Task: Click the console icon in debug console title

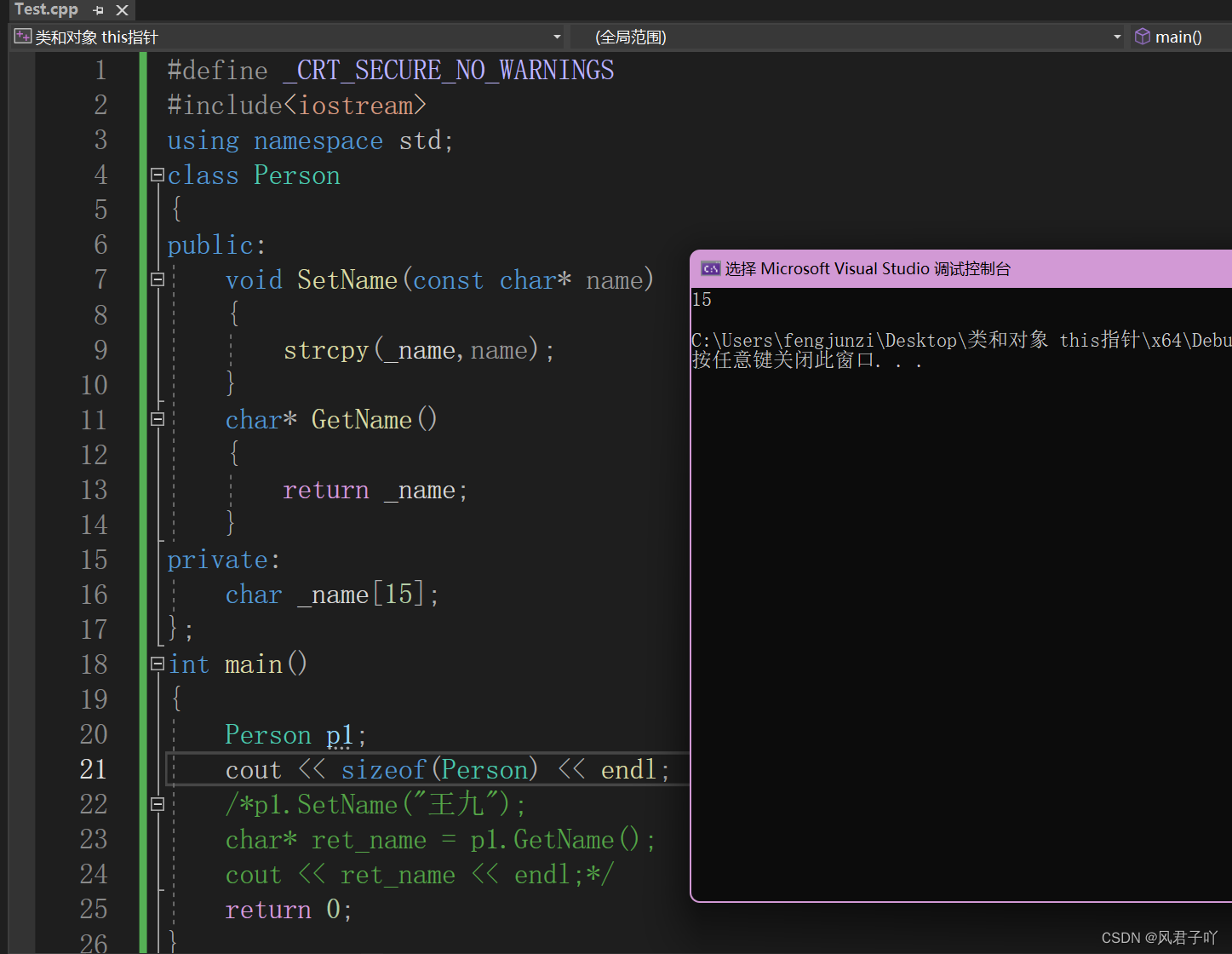Action: pos(710,269)
